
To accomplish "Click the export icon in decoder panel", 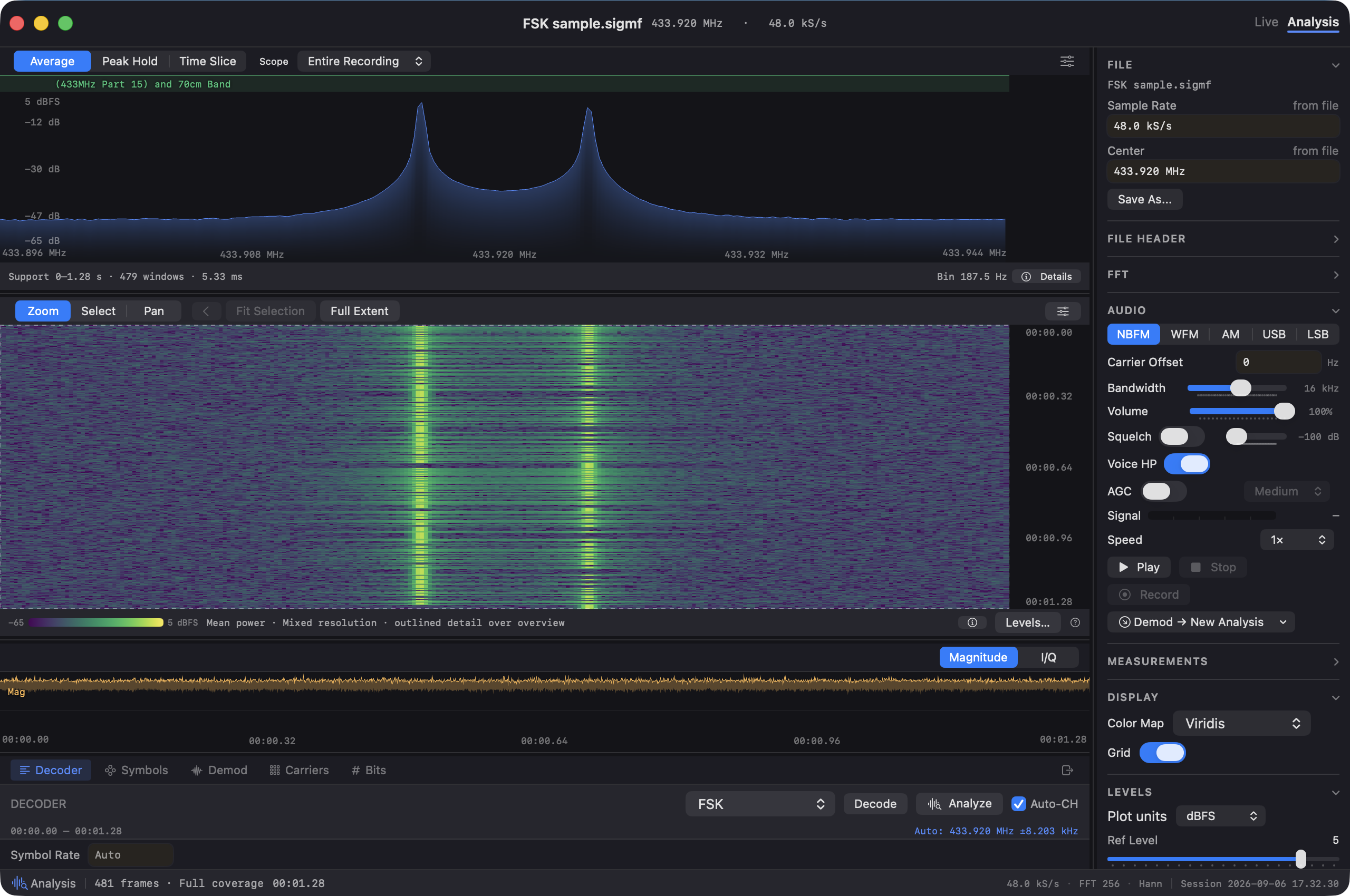I will pos(1067,770).
